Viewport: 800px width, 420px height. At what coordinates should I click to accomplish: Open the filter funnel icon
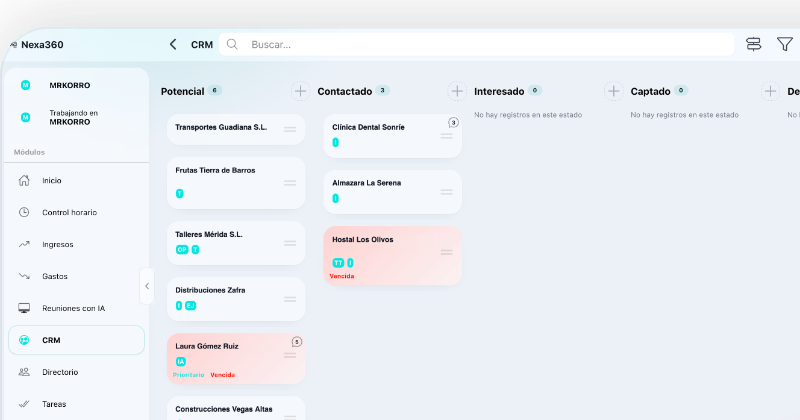pos(785,44)
